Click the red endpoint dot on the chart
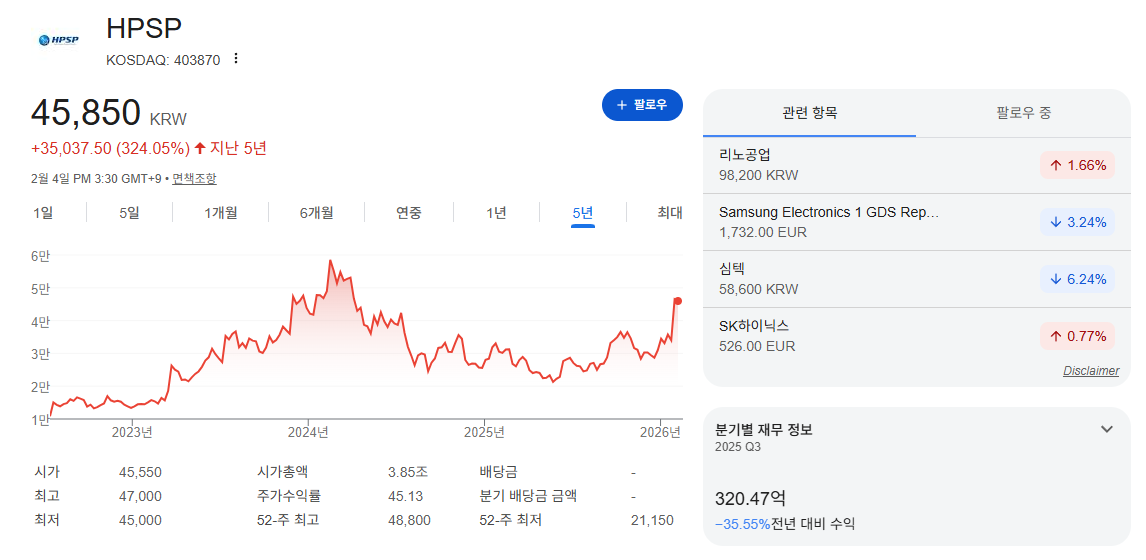The image size is (1146, 560). click(678, 301)
